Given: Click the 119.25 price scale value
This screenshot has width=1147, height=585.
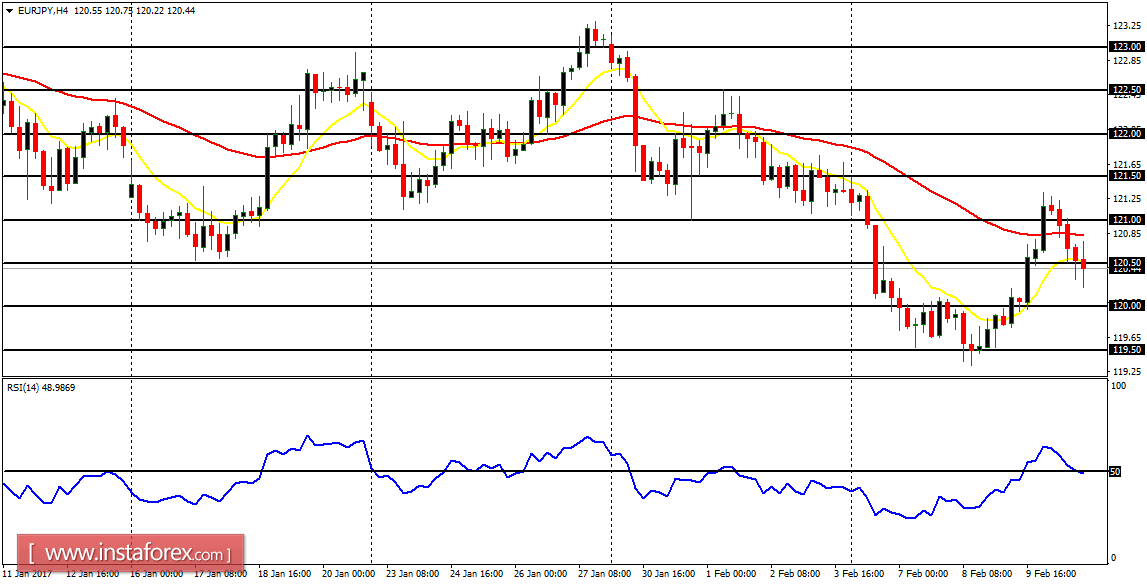Looking at the screenshot, I should [1127, 372].
